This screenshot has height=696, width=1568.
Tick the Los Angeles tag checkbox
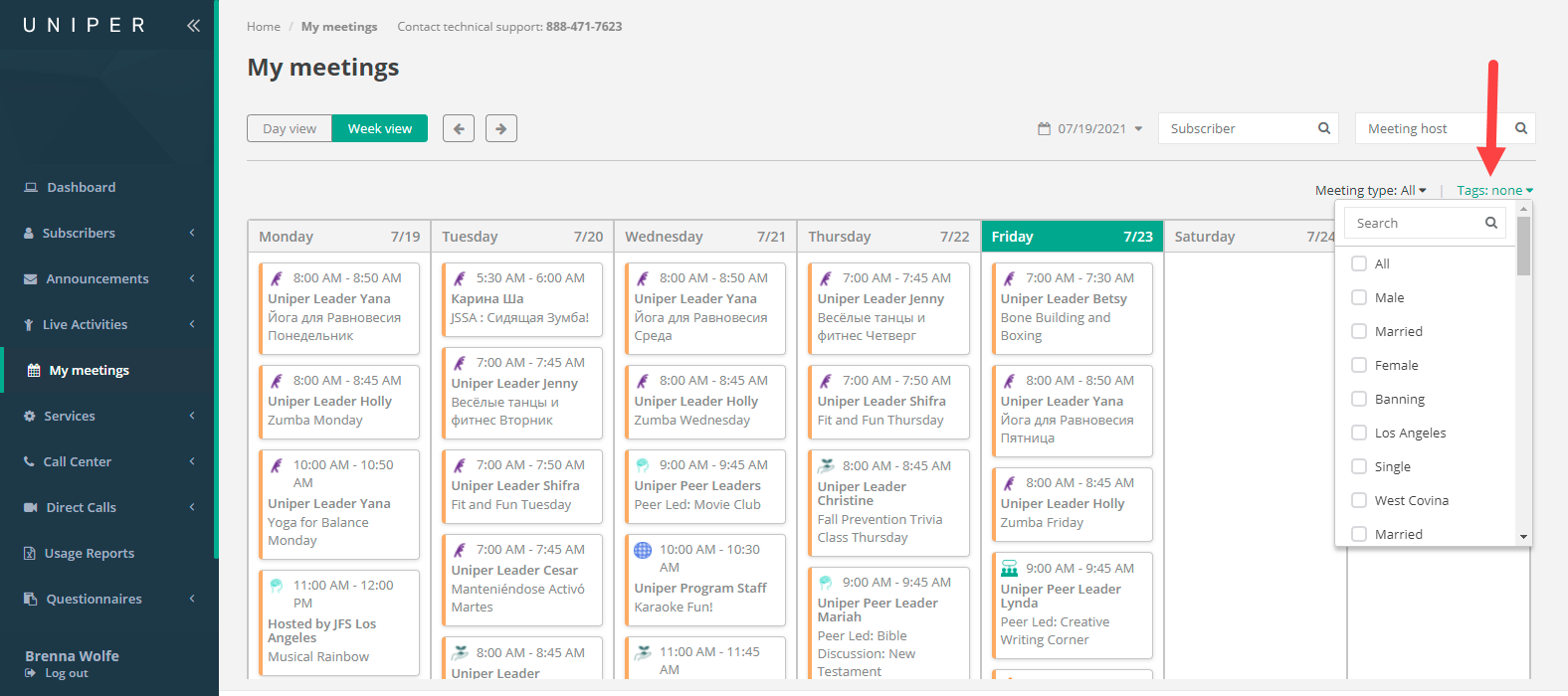(1359, 433)
